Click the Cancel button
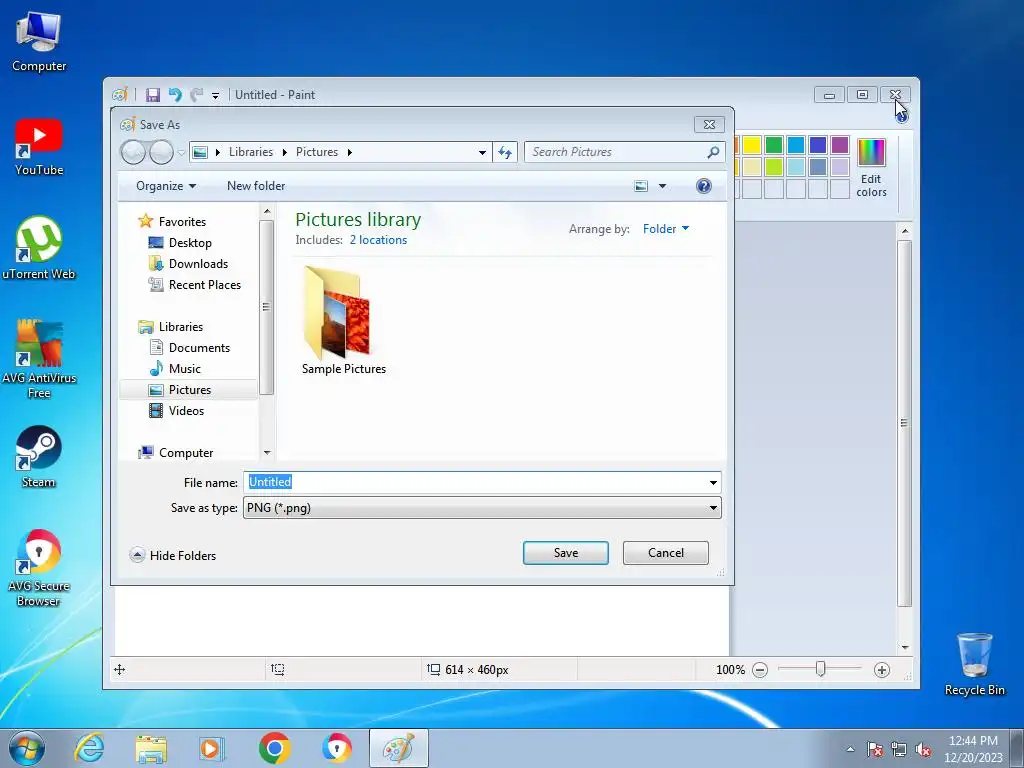 click(665, 553)
